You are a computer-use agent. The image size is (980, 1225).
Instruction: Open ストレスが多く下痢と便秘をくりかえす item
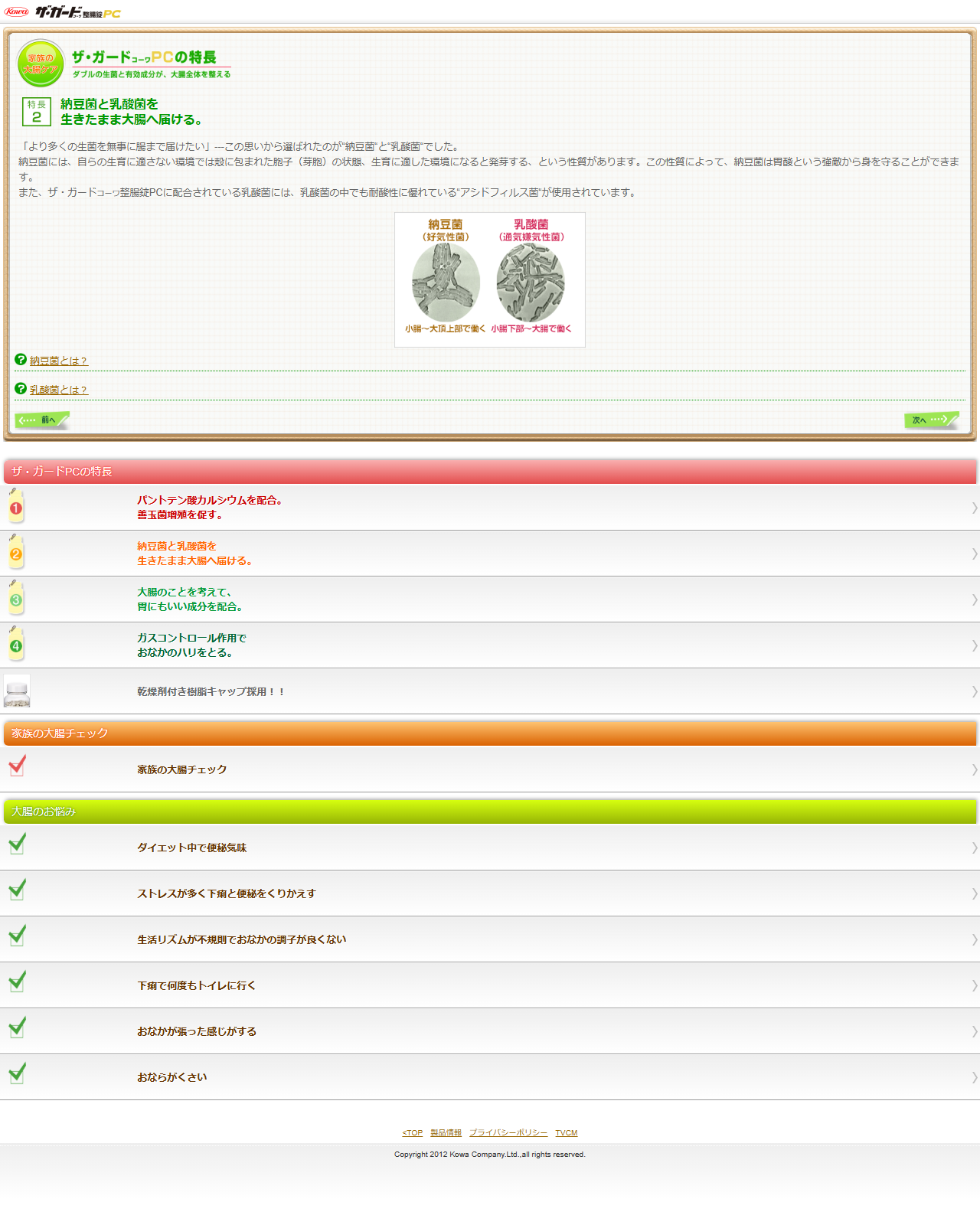coord(490,893)
